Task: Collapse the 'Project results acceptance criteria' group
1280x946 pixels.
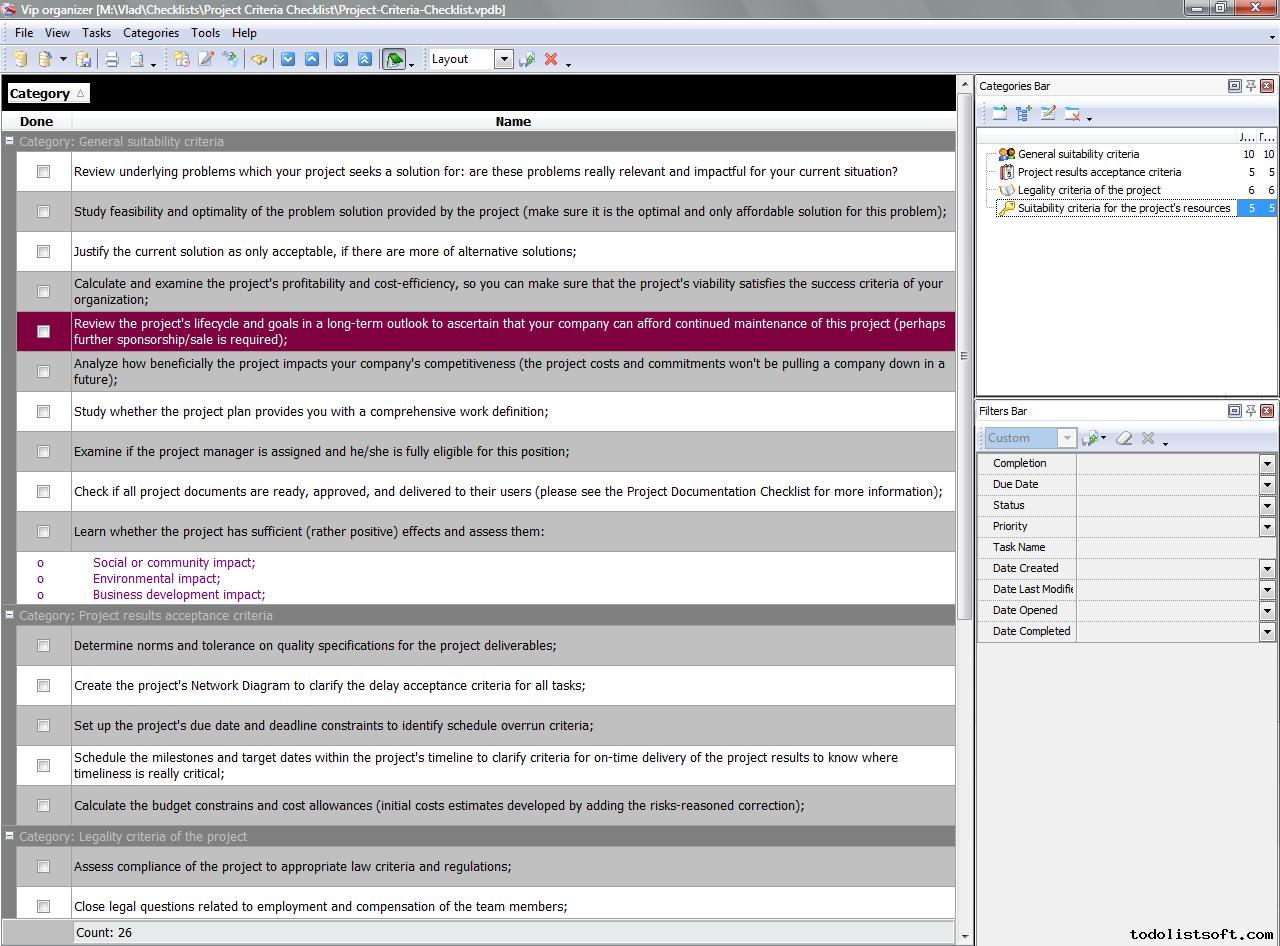Action: (x=9, y=616)
